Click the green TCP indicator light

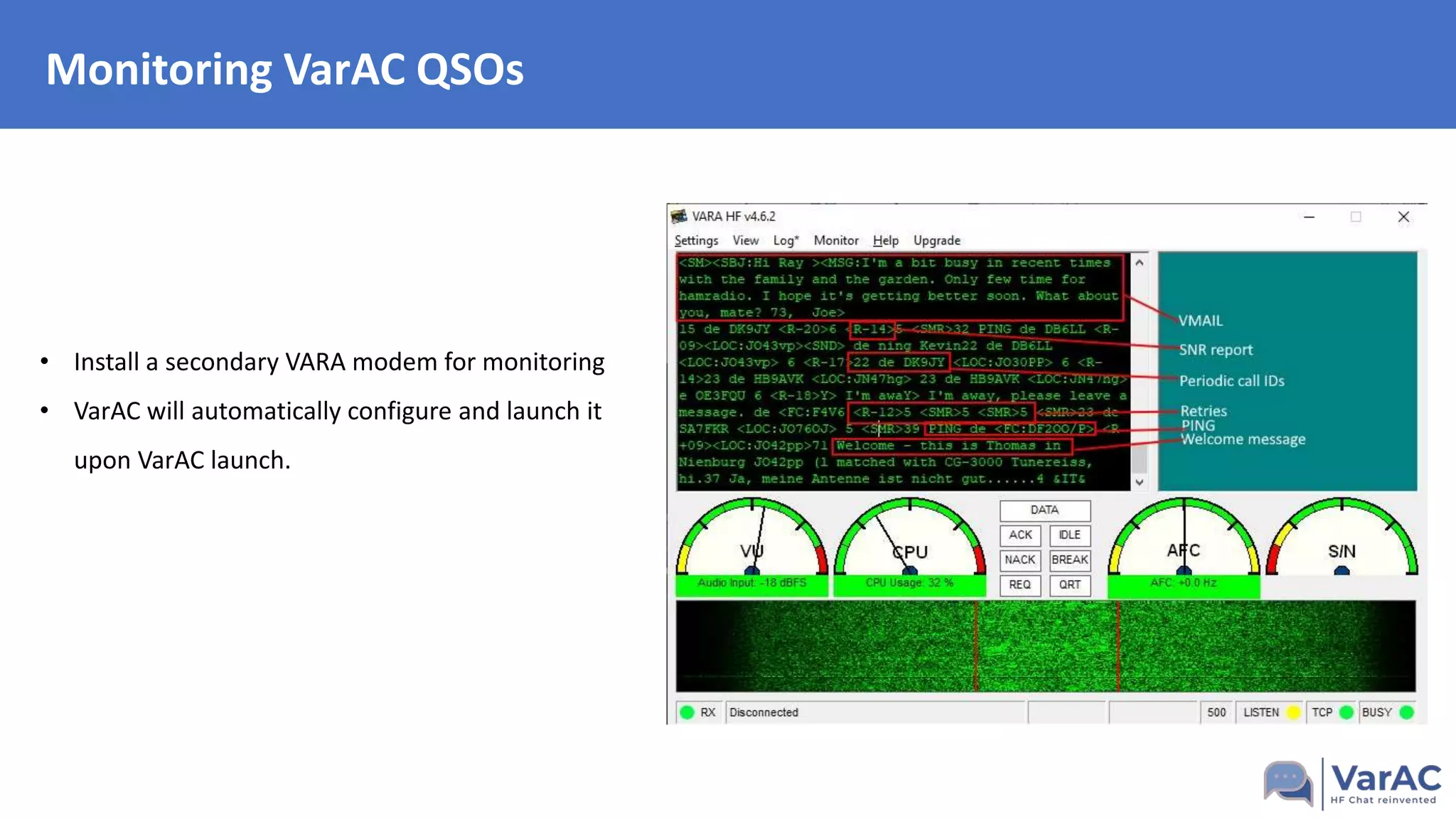coord(1346,712)
